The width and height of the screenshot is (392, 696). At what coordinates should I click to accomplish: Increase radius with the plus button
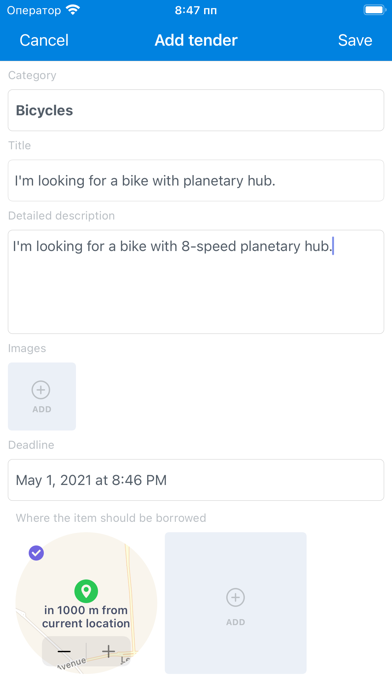(108, 651)
